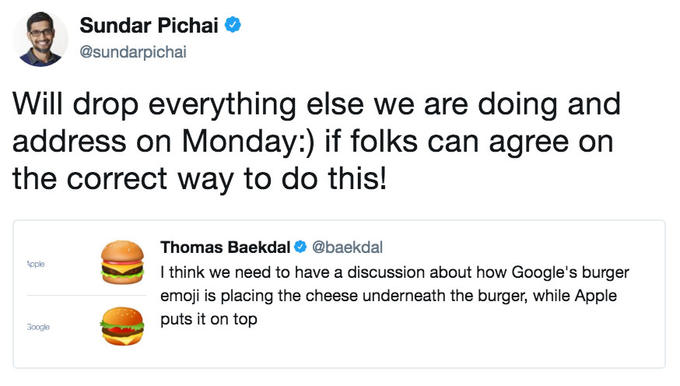680x386 pixels.
Task: Click the Sundar Pichai display name
Action: [149, 25]
